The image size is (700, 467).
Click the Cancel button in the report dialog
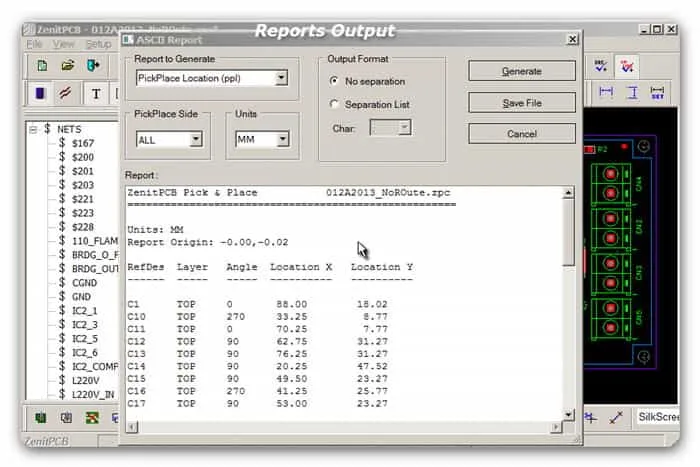pyautogui.click(x=521, y=133)
